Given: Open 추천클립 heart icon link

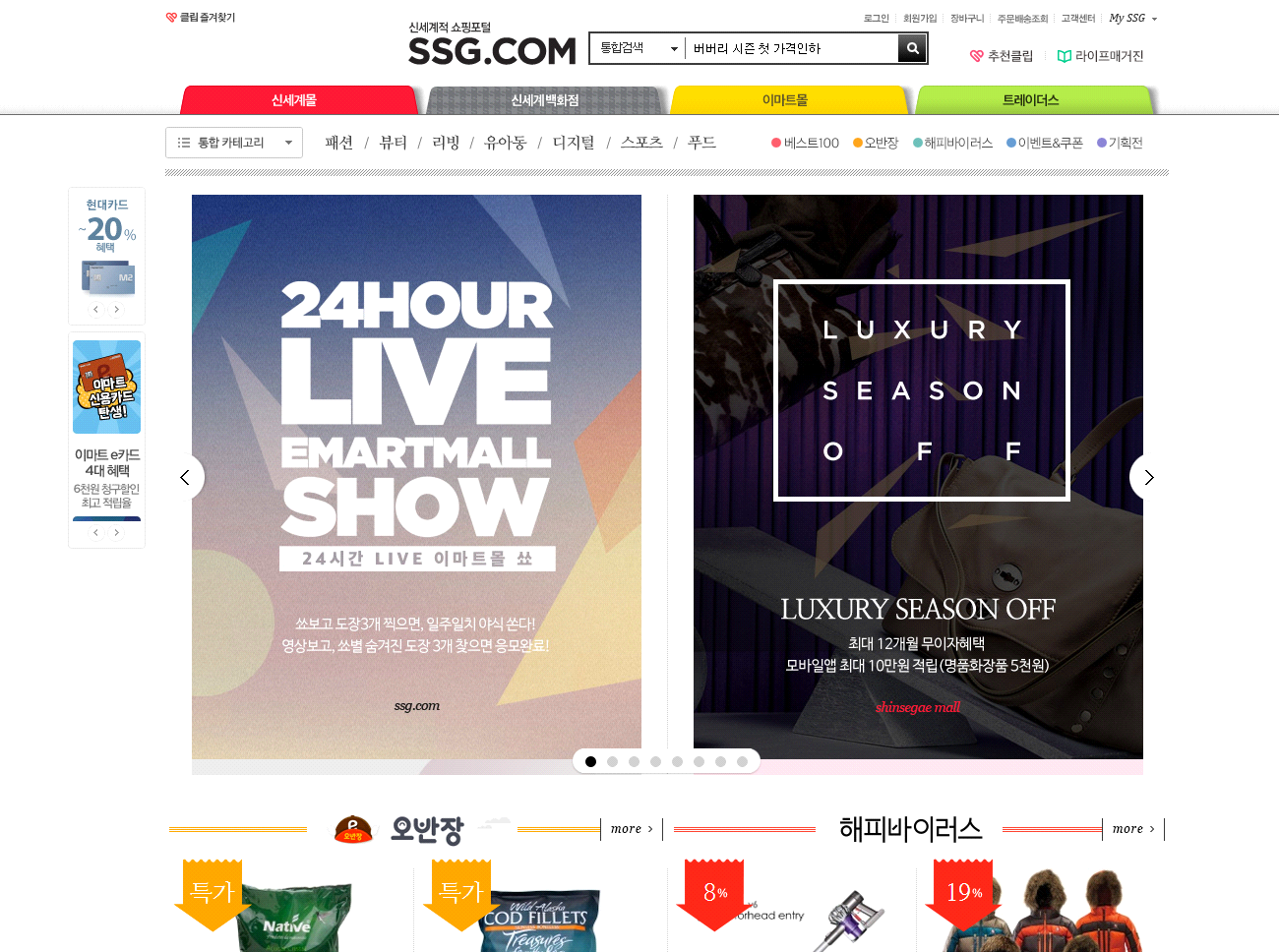Looking at the screenshot, I should click(977, 56).
